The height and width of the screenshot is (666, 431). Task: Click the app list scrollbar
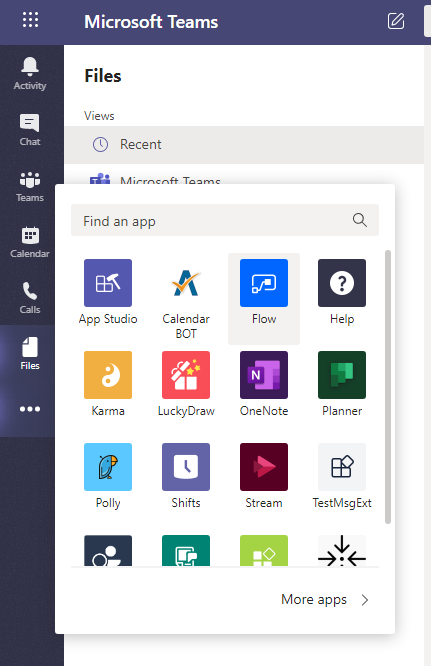[x=388, y=387]
